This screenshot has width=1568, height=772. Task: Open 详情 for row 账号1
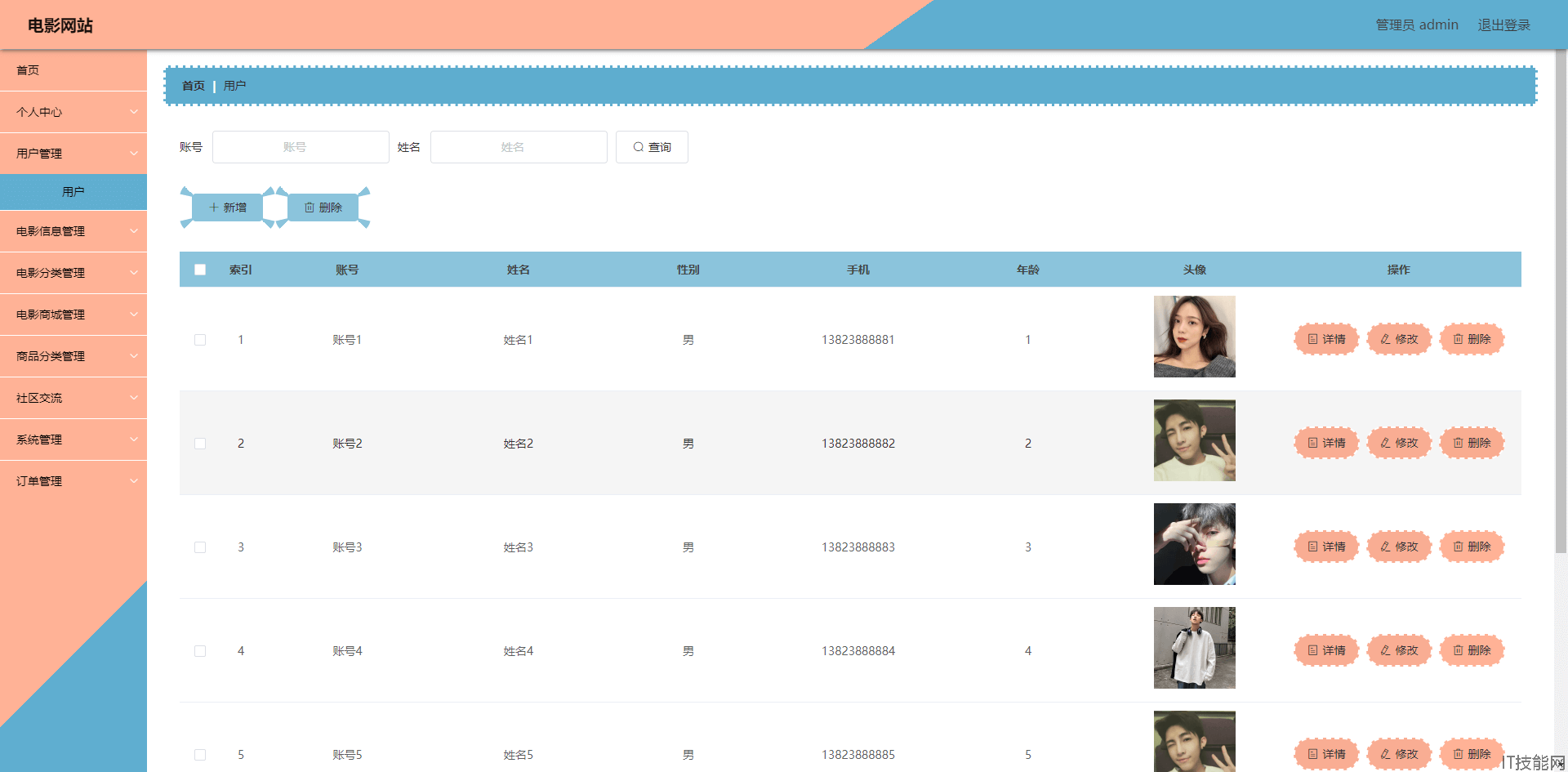(x=1326, y=339)
